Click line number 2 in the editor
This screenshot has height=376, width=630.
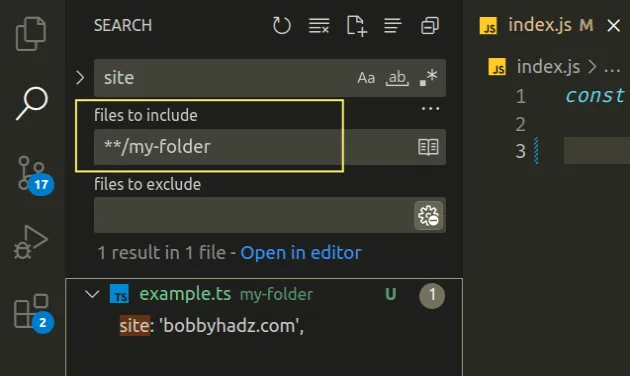pyautogui.click(x=521, y=124)
